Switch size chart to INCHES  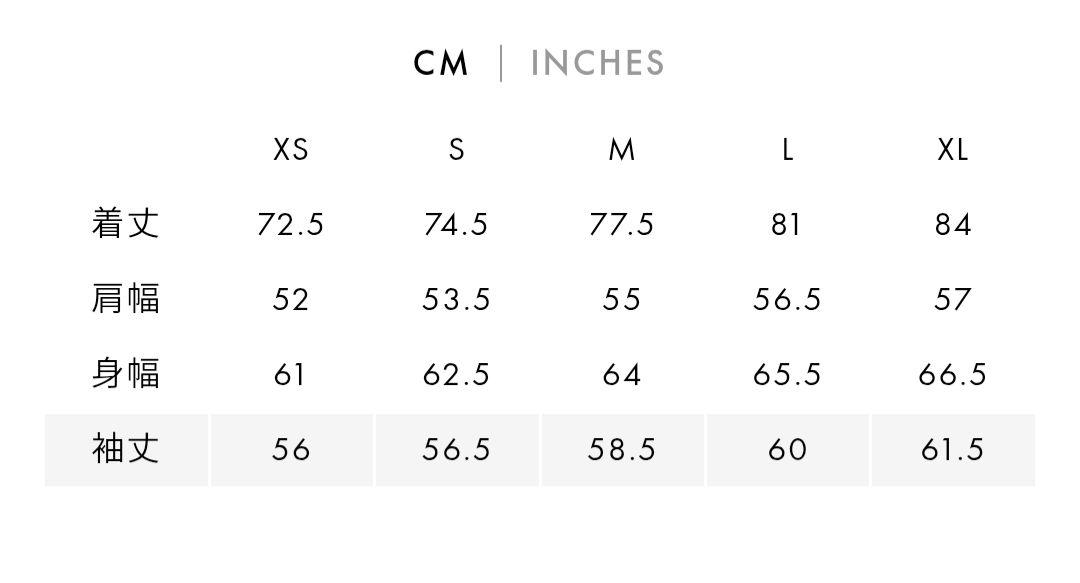click(597, 63)
